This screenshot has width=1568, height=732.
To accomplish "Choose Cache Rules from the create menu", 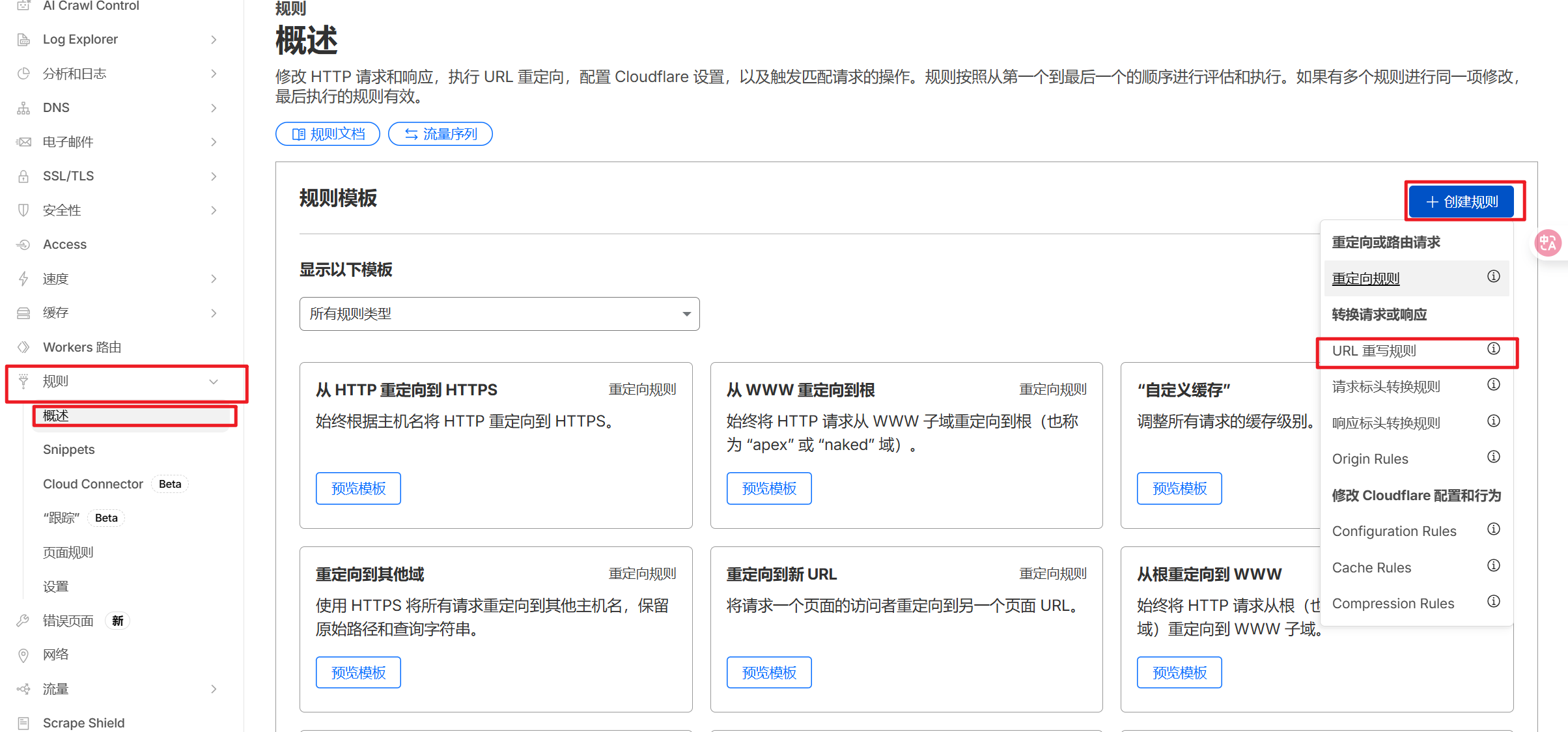I will tap(1371, 567).
